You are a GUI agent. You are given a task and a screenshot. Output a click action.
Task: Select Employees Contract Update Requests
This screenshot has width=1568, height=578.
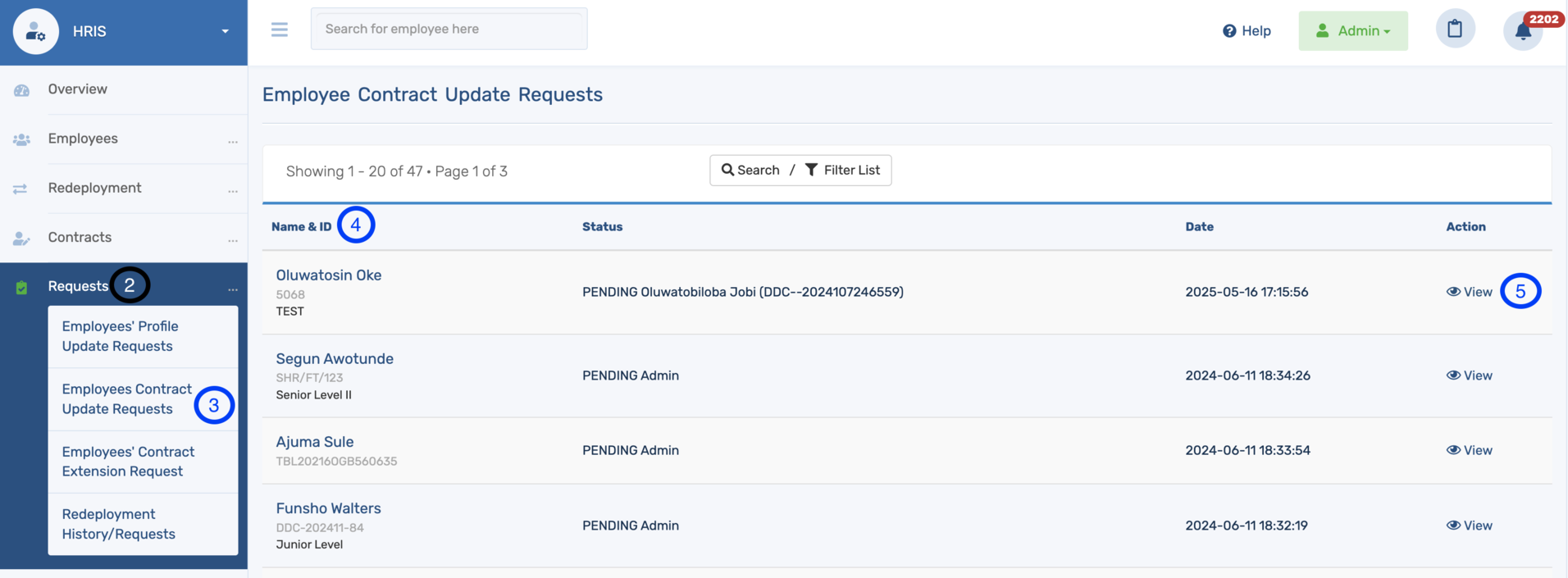point(127,399)
